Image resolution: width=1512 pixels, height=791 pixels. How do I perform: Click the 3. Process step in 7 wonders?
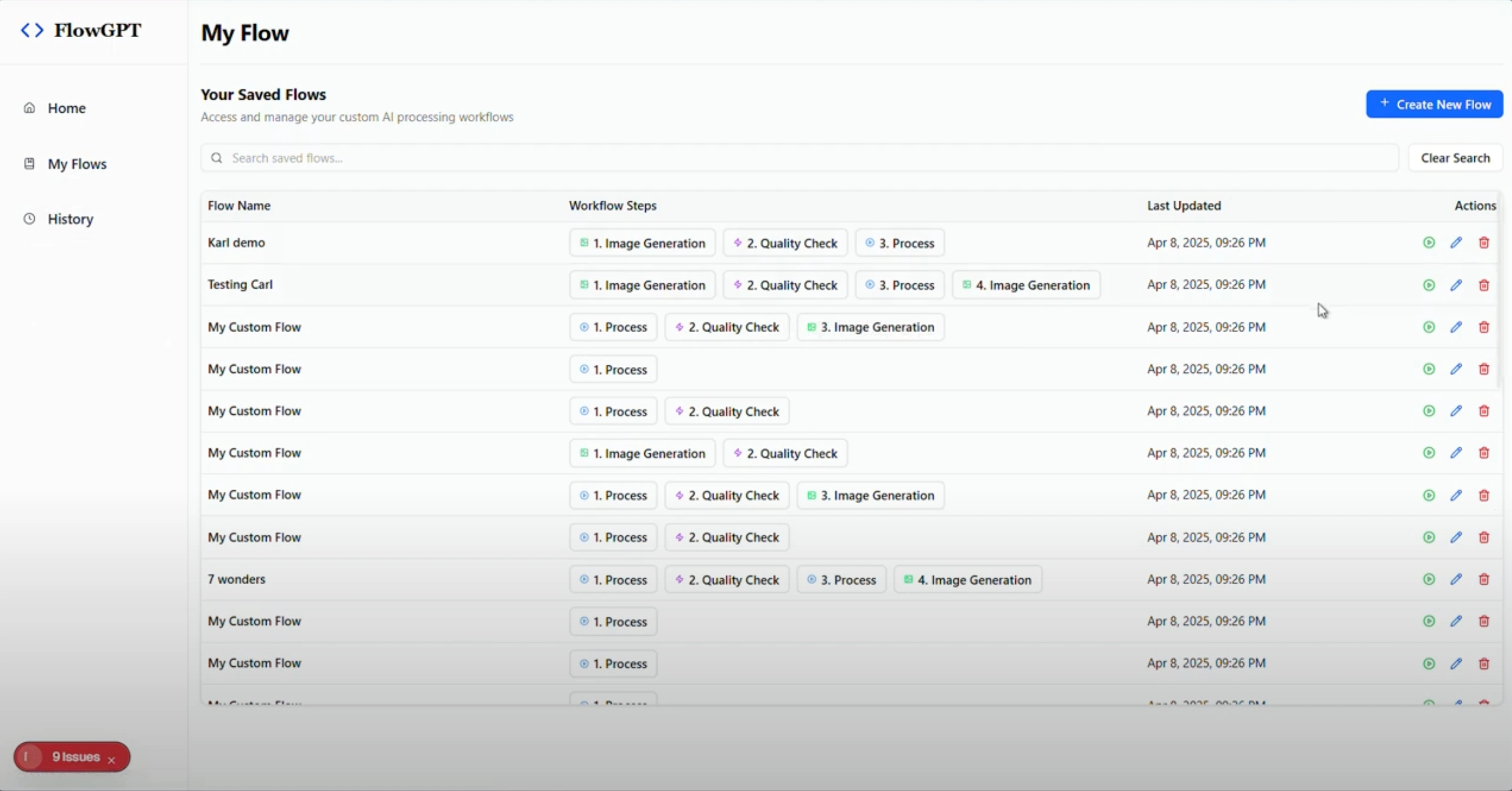pyautogui.click(x=841, y=580)
